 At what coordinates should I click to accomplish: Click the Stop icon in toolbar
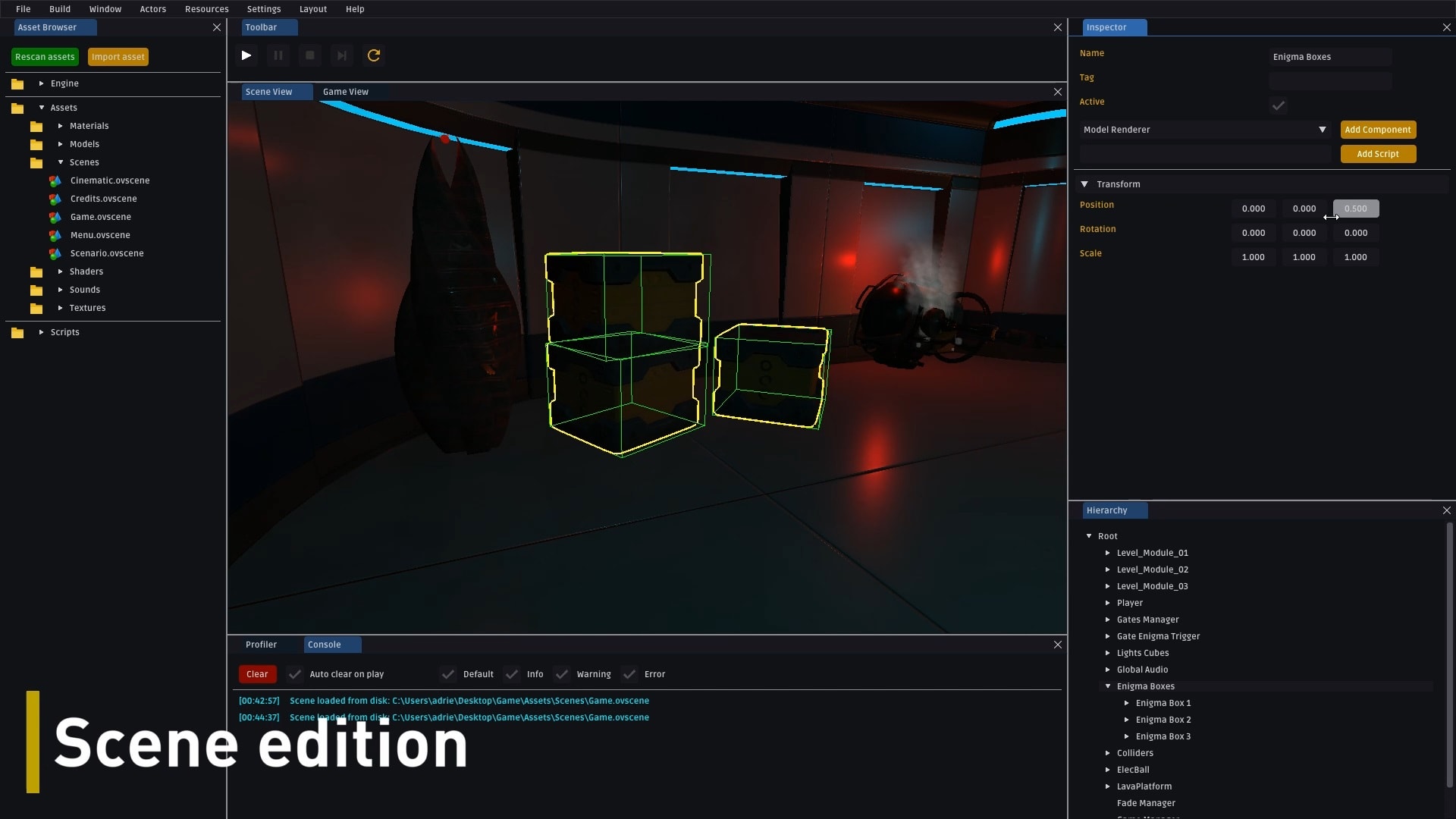309,55
